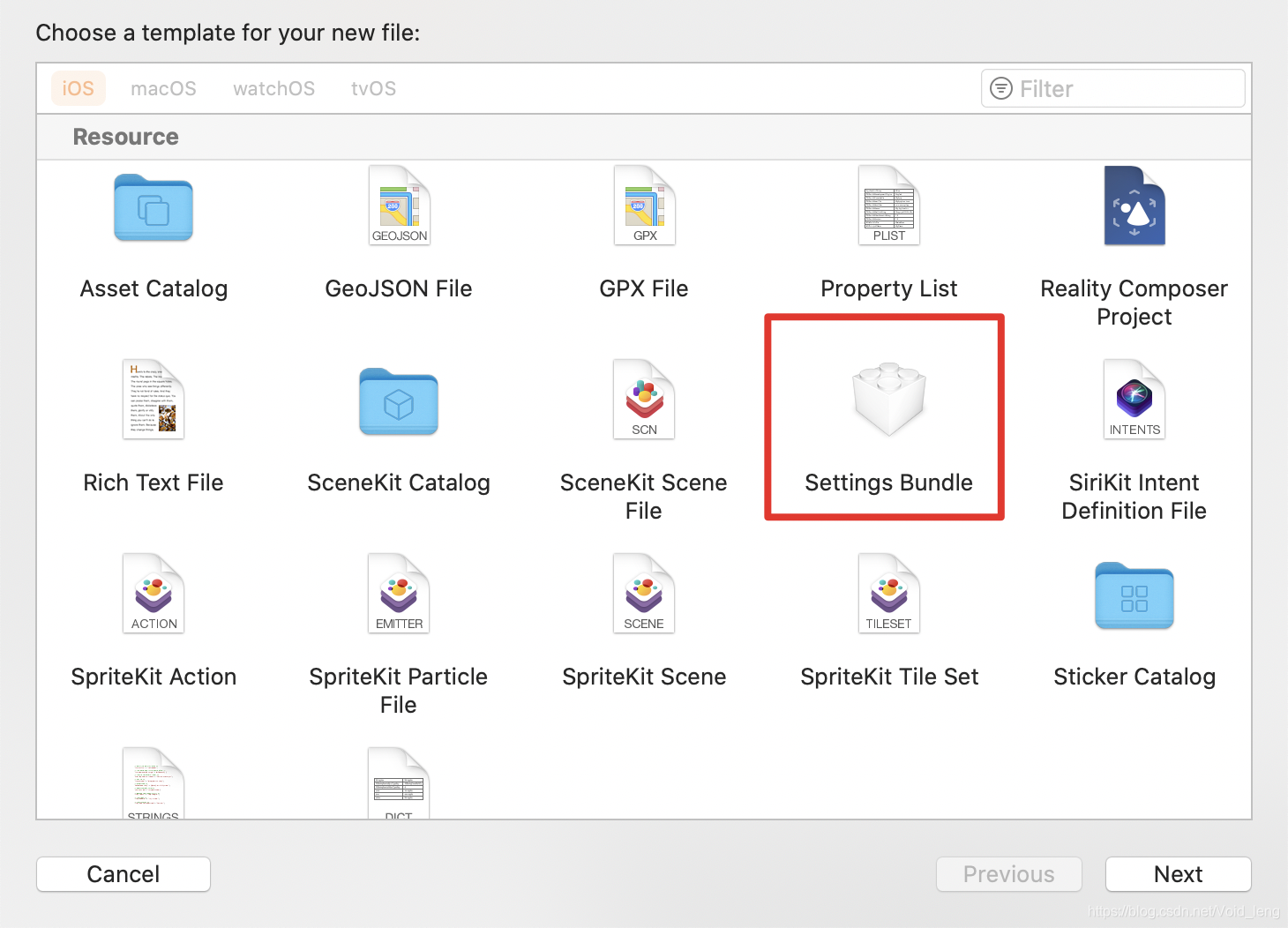The height and width of the screenshot is (928, 1288).
Task: Select the Property List PLIST icon
Action: 889,206
